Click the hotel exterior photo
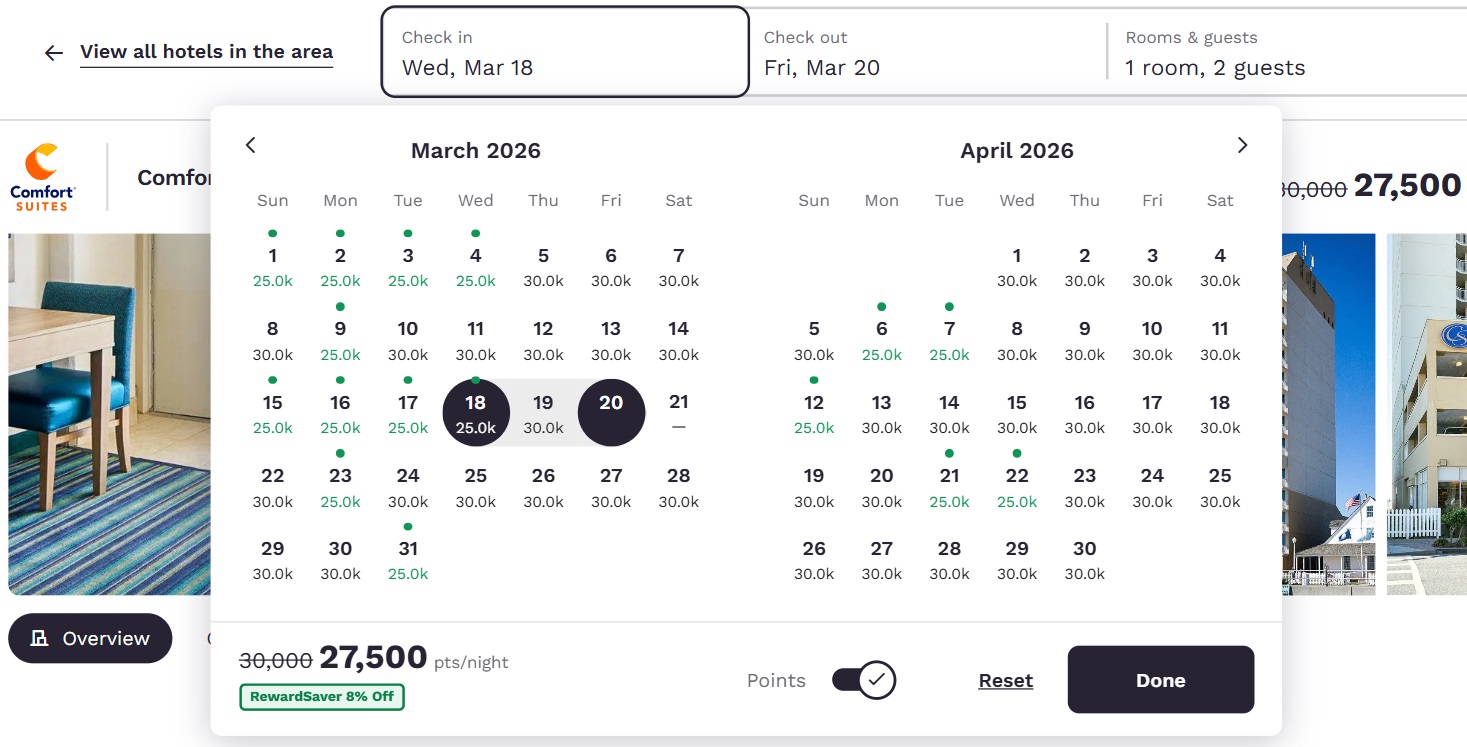1467x747 pixels. (1330, 413)
